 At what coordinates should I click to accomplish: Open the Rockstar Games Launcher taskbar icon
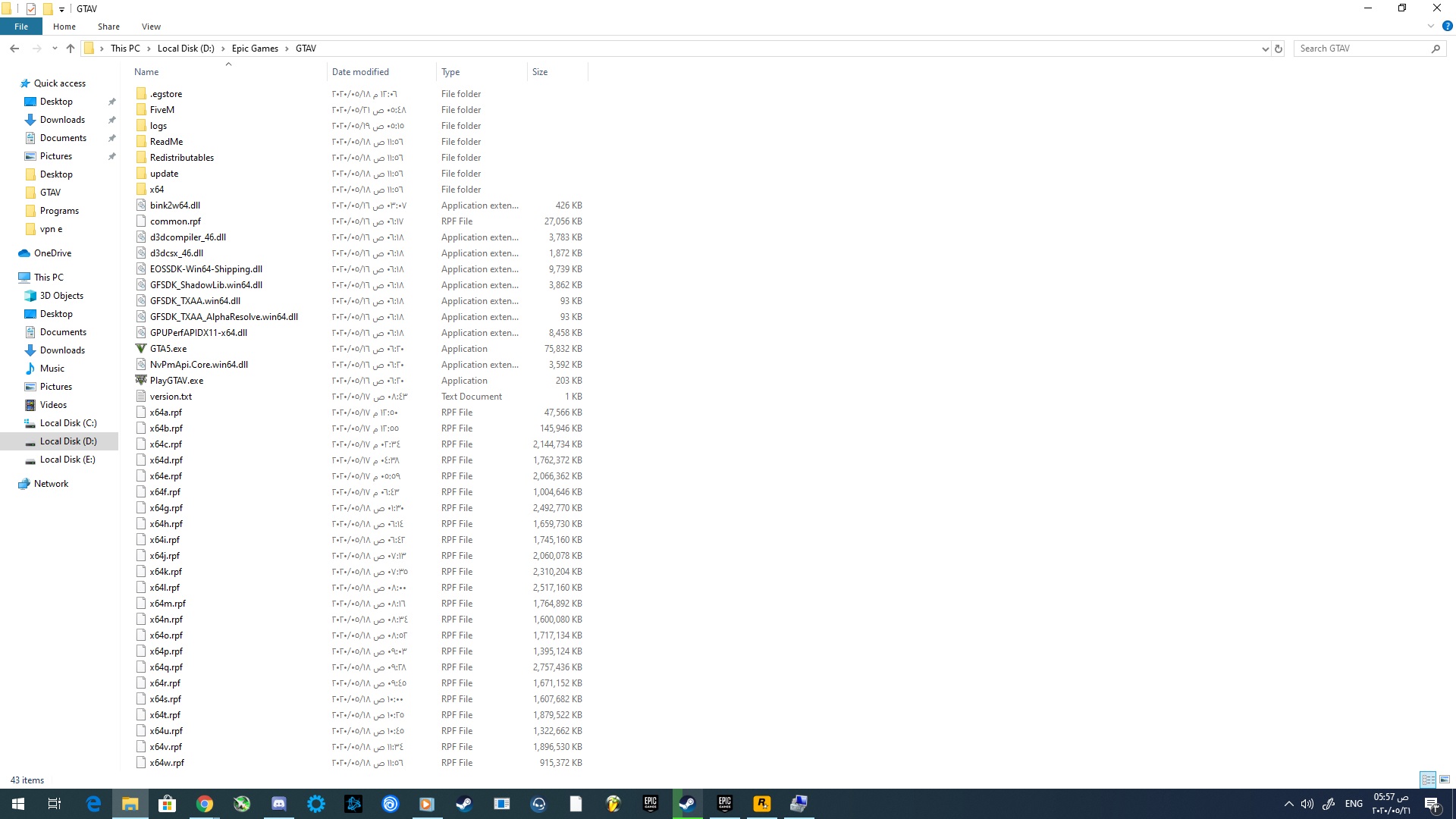coord(761,804)
